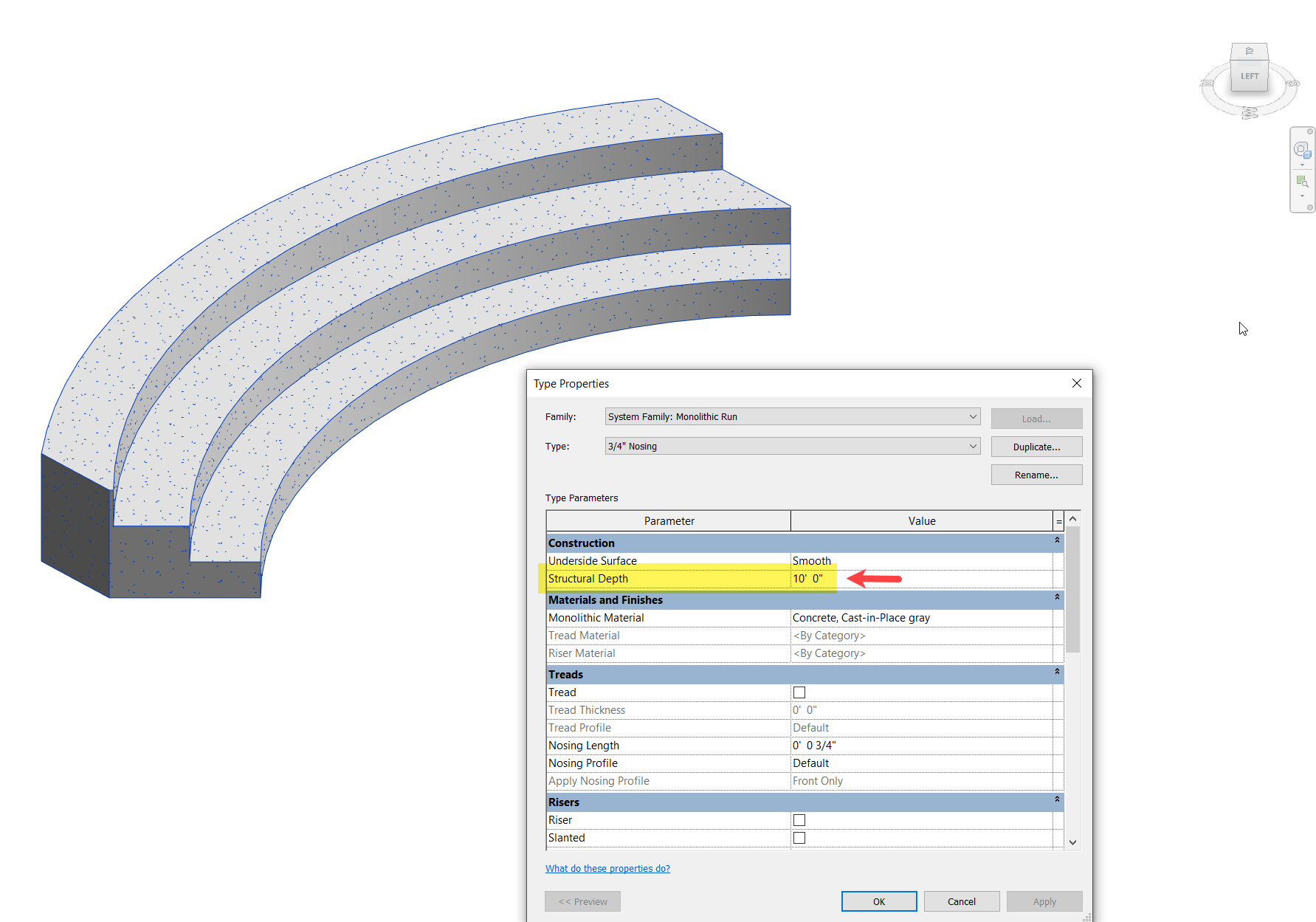Open the zoom tool options arrow
The width and height of the screenshot is (1316, 922).
tap(1302, 196)
